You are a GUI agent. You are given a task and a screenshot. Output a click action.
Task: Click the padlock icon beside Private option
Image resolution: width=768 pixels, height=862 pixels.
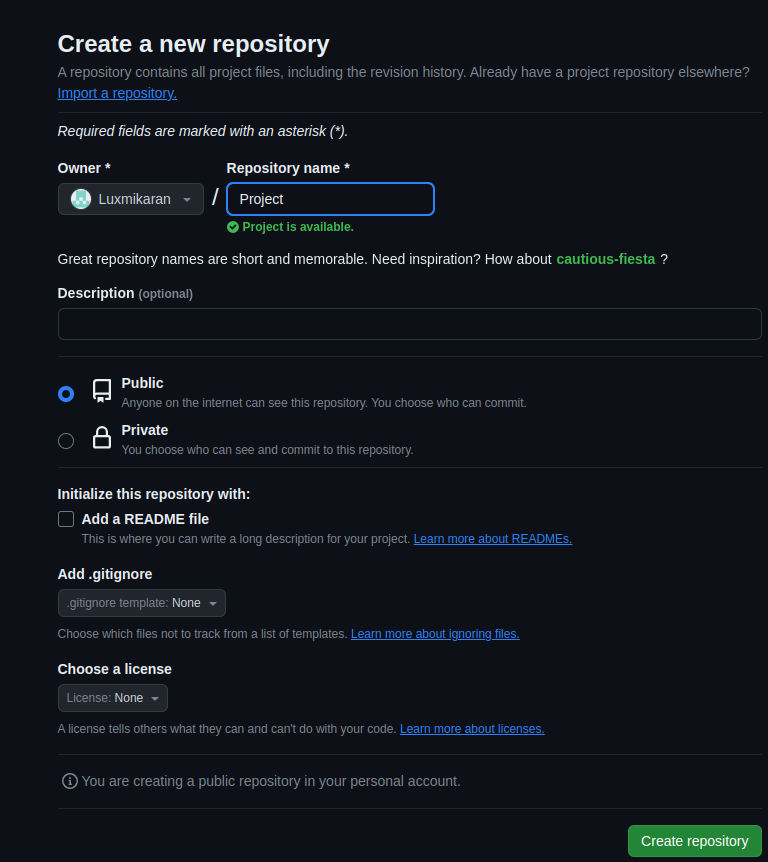(101, 439)
